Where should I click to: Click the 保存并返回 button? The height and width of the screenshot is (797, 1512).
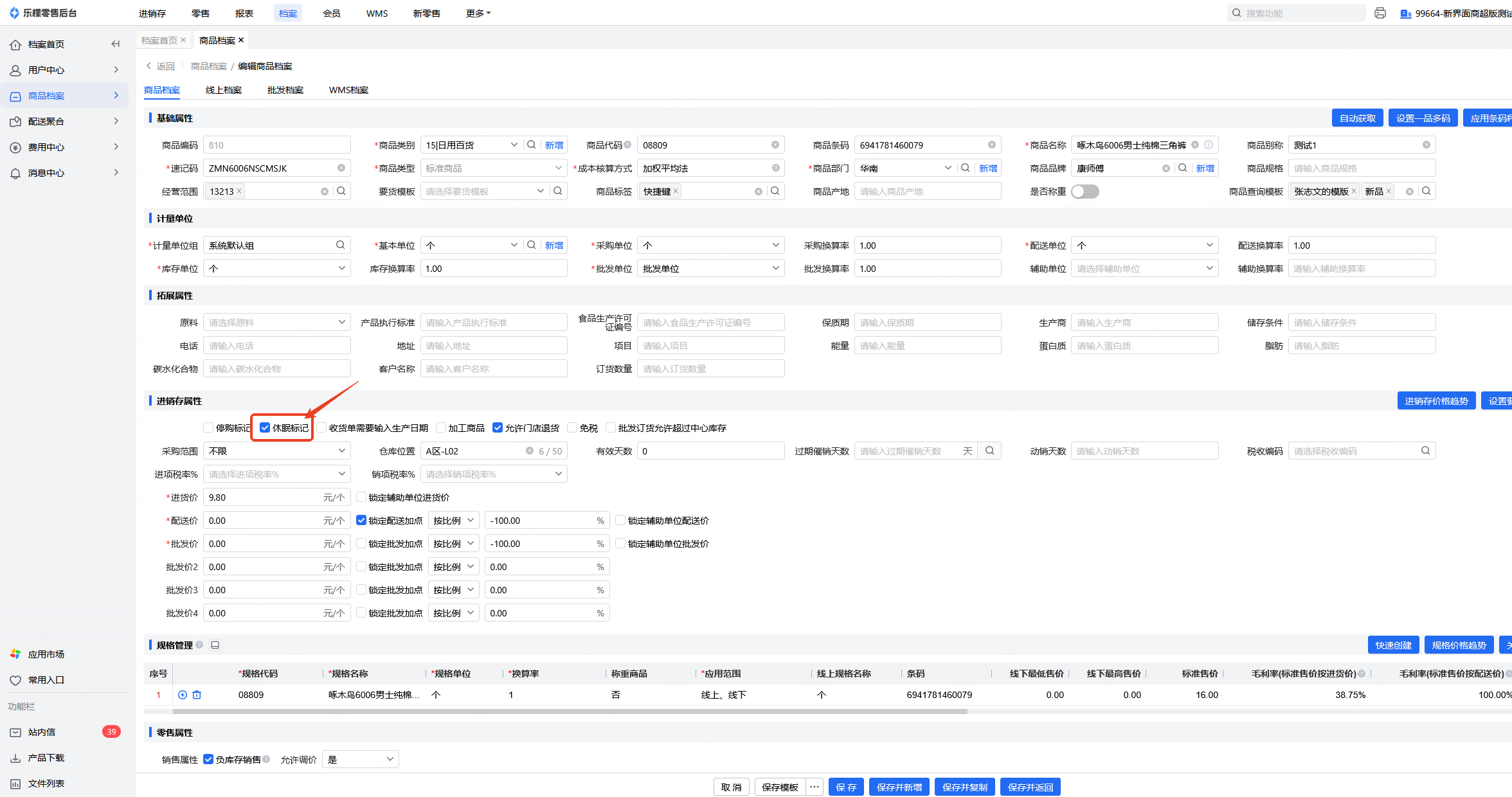tap(1030, 787)
